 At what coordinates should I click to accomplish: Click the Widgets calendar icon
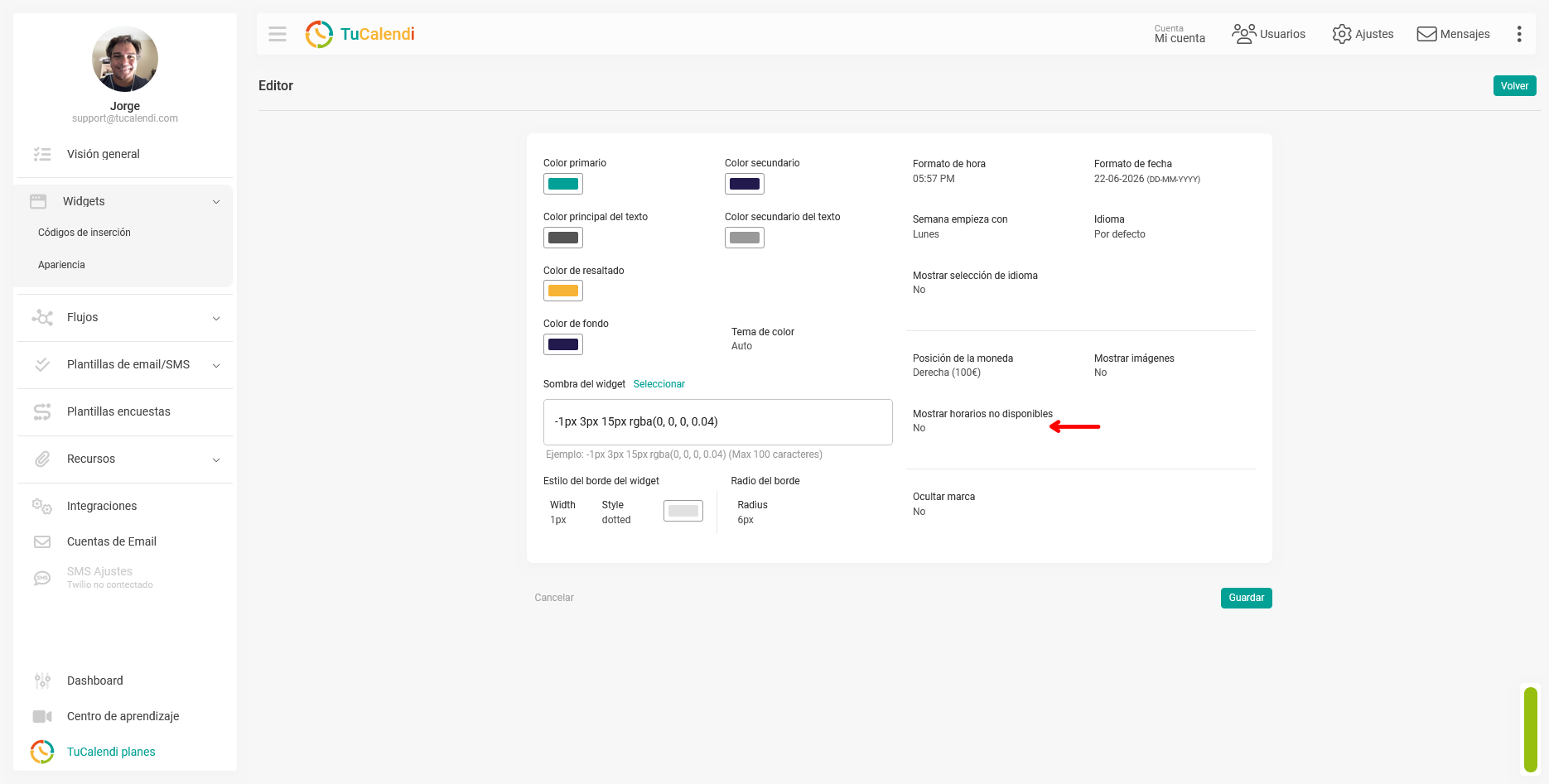pyautogui.click(x=38, y=201)
